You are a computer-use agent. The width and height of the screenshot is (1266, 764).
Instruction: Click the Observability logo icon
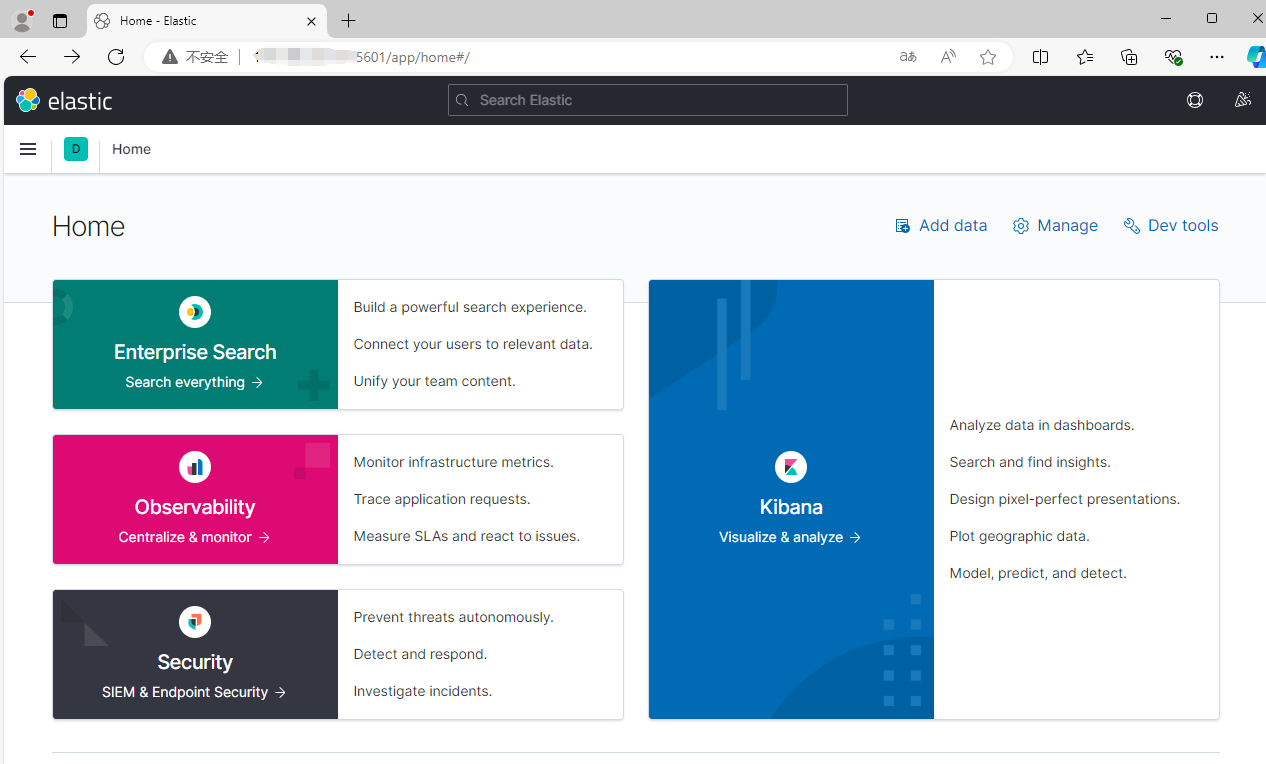pos(195,467)
